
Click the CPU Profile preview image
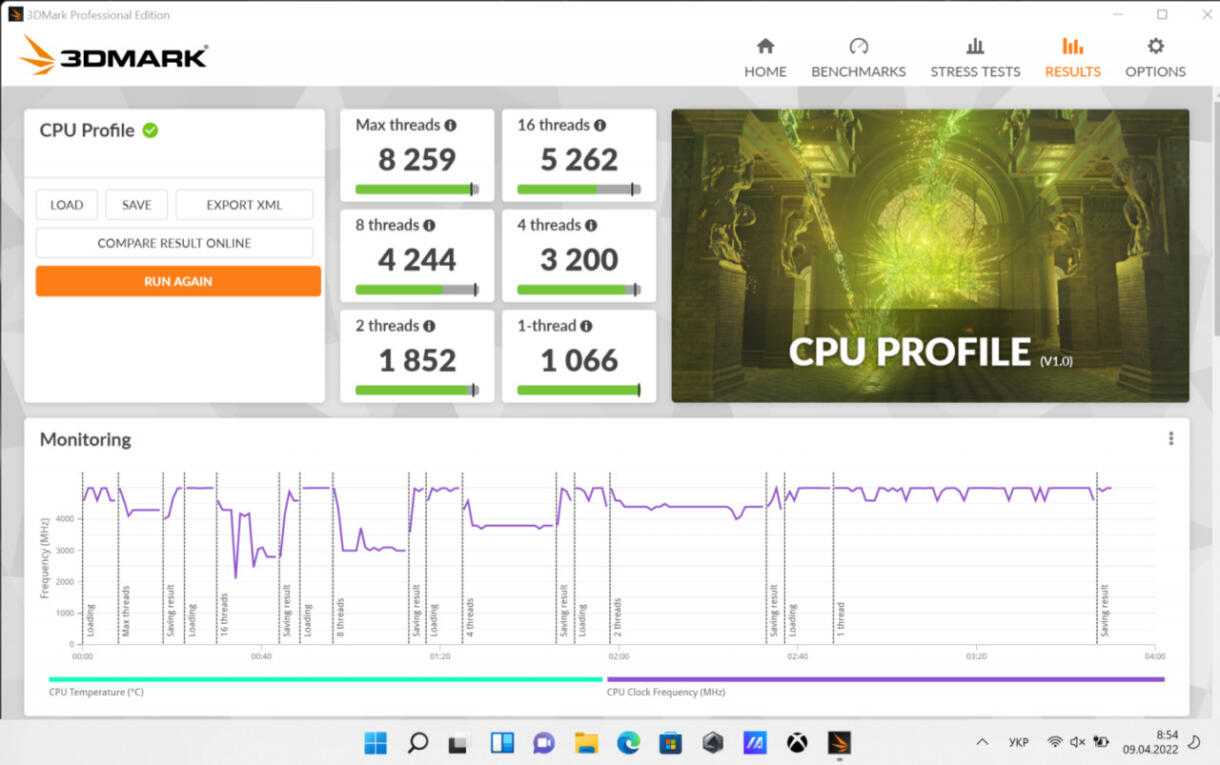930,255
